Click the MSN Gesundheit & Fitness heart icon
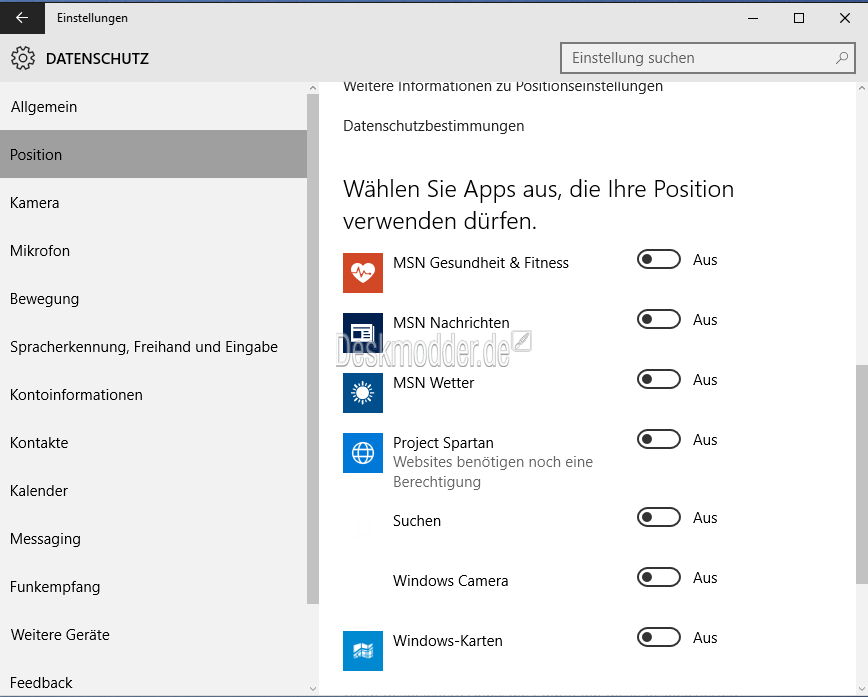 click(x=363, y=273)
